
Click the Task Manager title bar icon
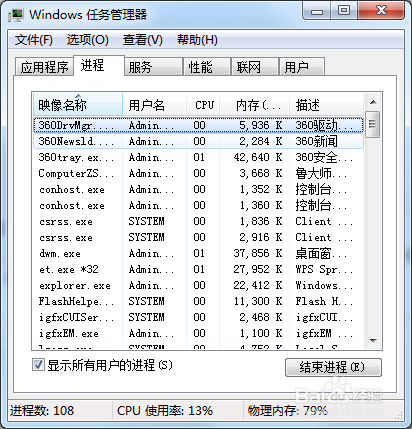pos(16,15)
